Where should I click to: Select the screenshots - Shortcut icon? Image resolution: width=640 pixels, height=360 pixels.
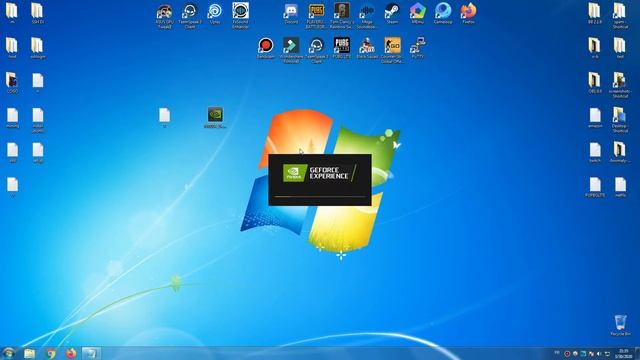click(620, 85)
